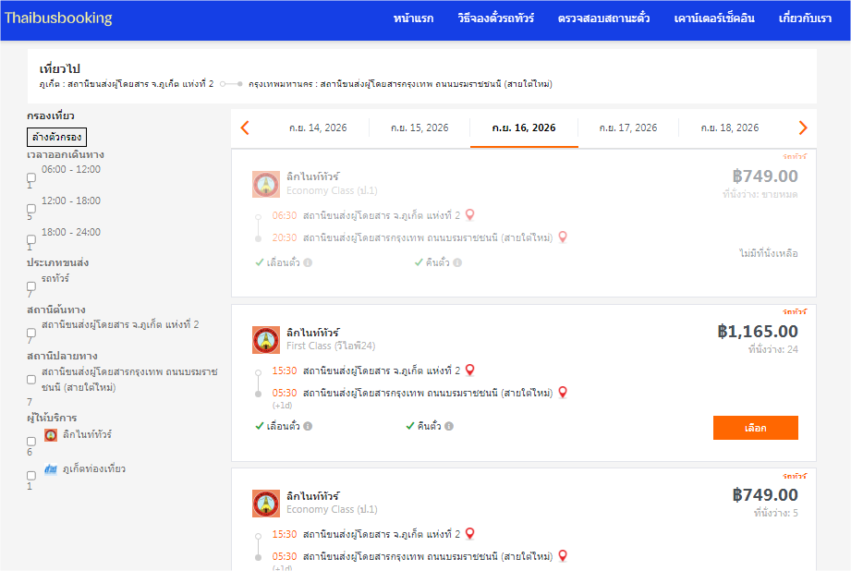Click operator logo on First Class trip
Screen dimensions: 851x571
[266, 340]
